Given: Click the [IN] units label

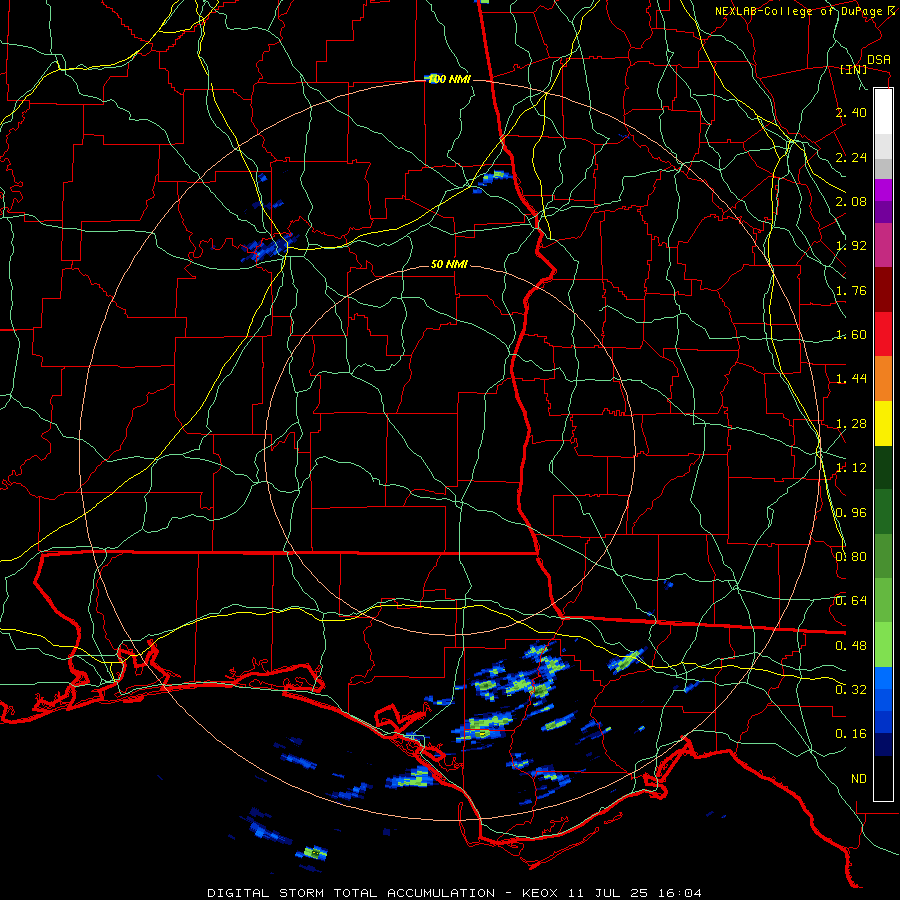Looking at the screenshot, I should (854, 70).
